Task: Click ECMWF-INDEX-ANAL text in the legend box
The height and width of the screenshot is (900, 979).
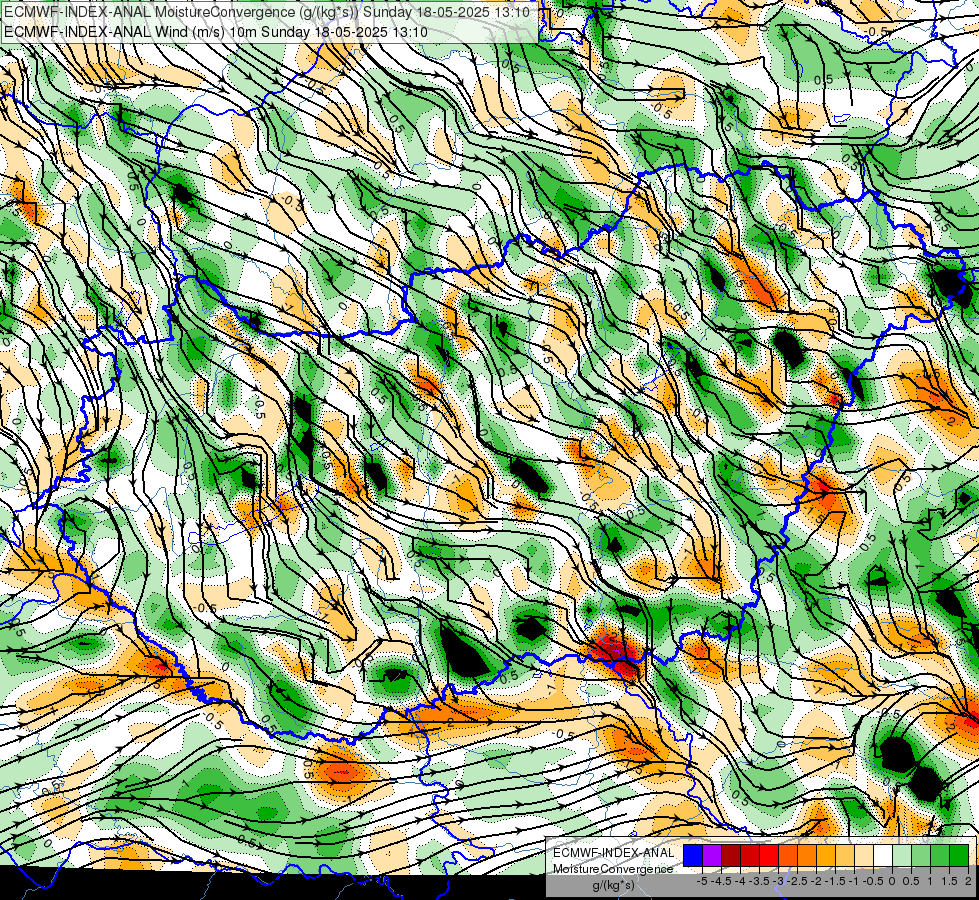Action: click(x=613, y=853)
